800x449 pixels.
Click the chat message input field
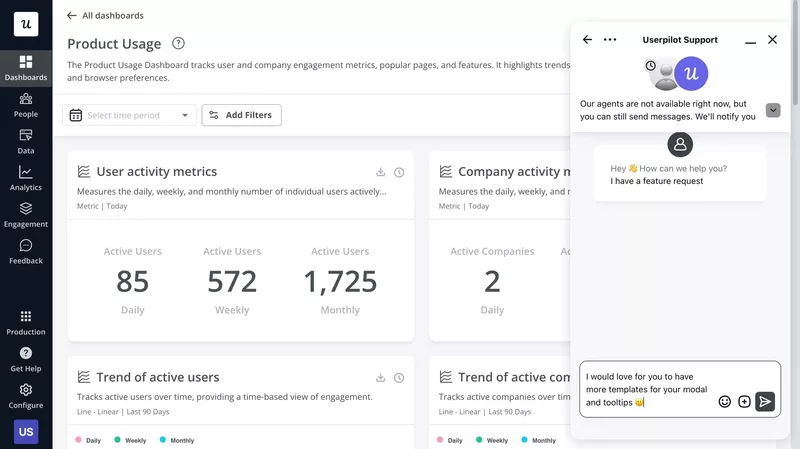pyautogui.click(x=645, y=389)
